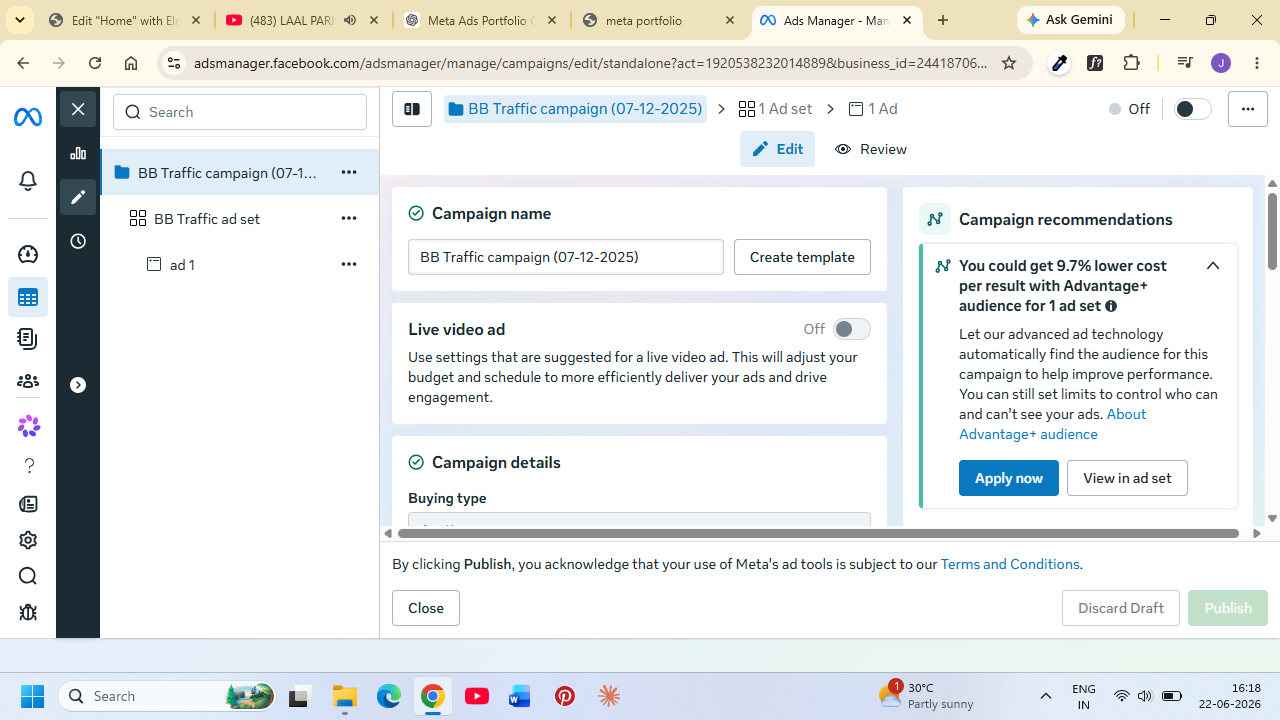Click the Create template button
This screenshot has height=720, width=1280.
802,257
